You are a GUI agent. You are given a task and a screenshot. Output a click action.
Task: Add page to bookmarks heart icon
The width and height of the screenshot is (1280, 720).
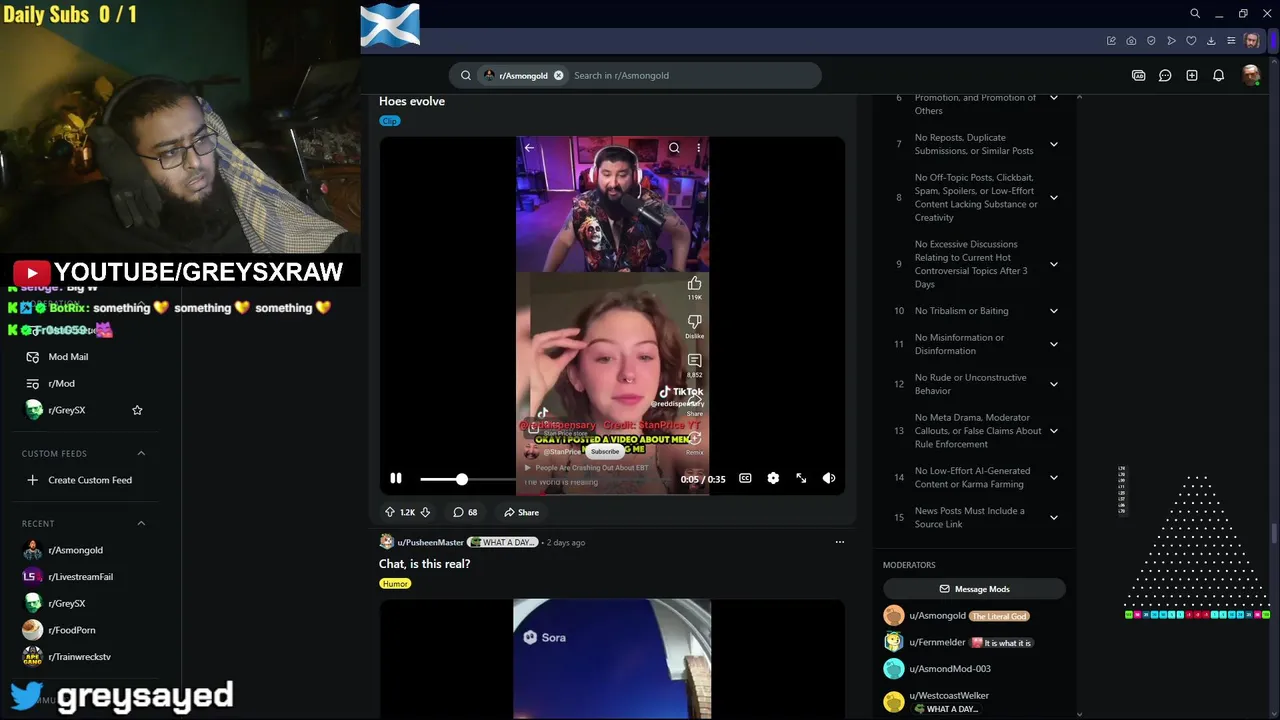click(1191, 41)
